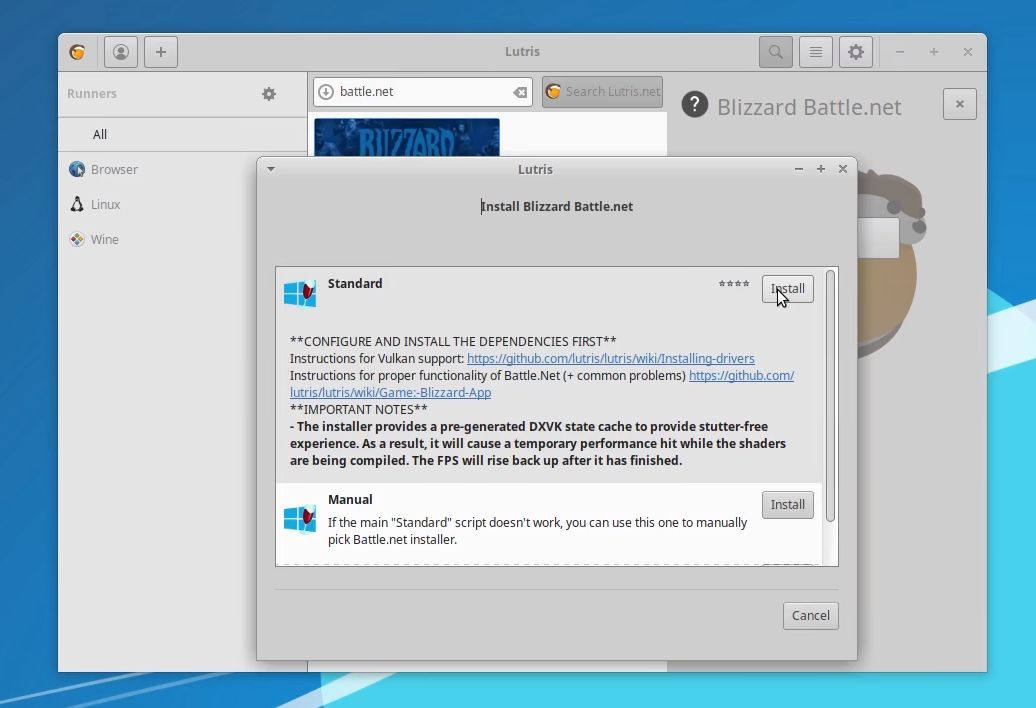Click the question mark icon beside Blizzard Battle.net
Image resolution: width=1036 pixels, height=708 pixels.
point(694,105)
